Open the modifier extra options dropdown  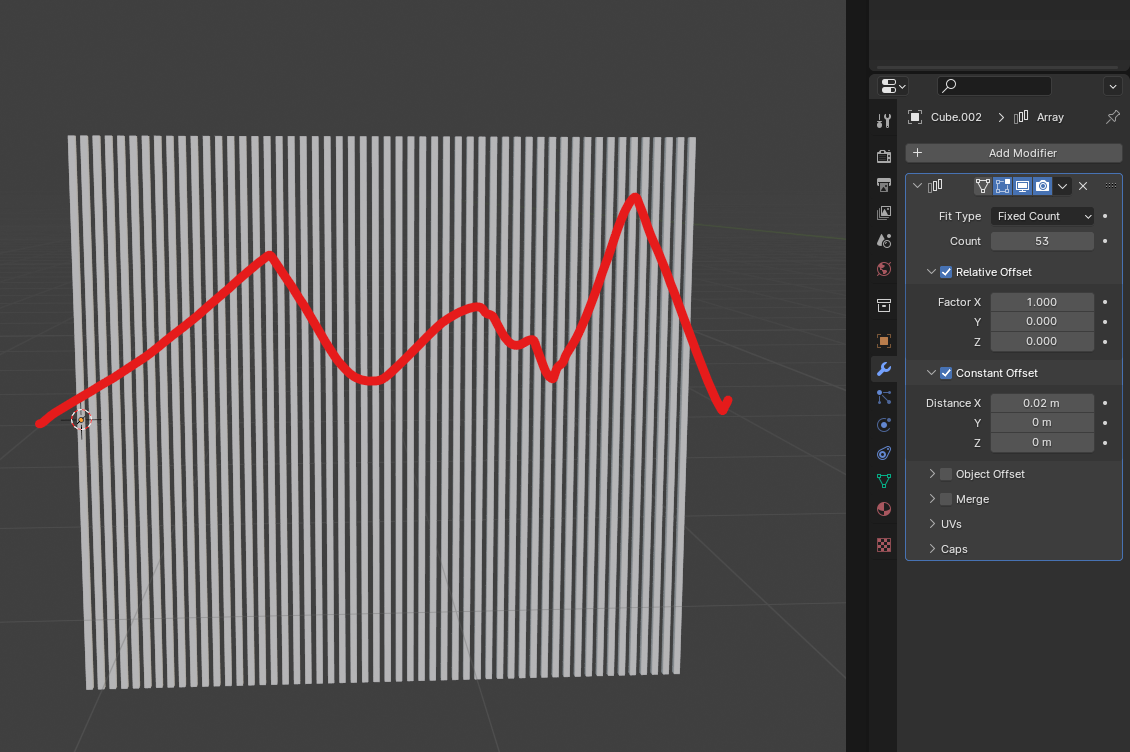click(x=1062, y=186)
